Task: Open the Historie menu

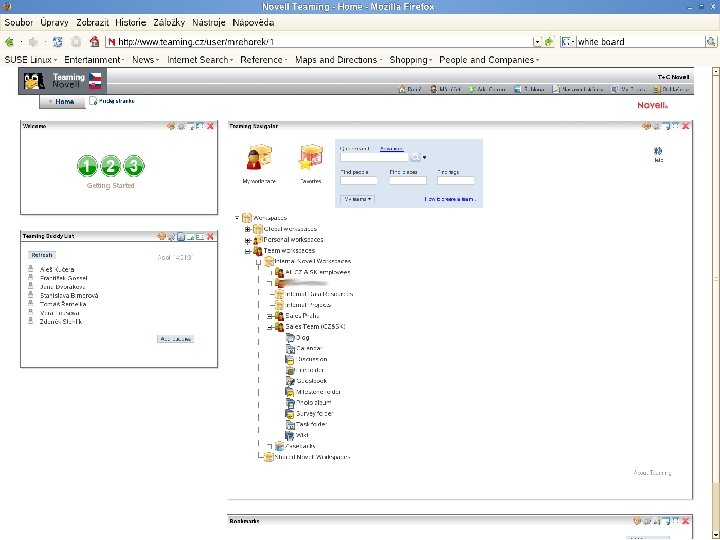Action: pyautogui.click(x=130, y=22)
